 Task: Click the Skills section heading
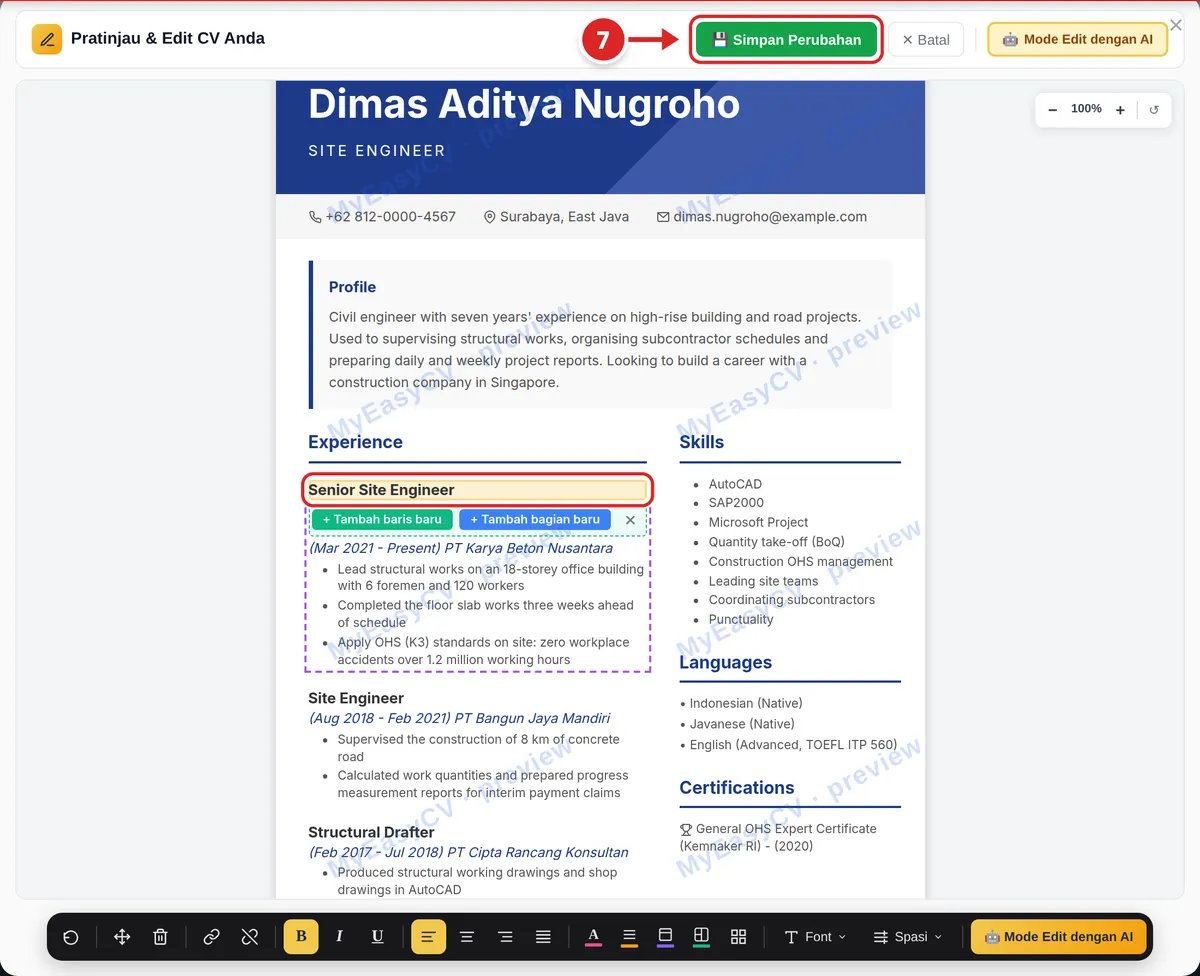[701, 442]
